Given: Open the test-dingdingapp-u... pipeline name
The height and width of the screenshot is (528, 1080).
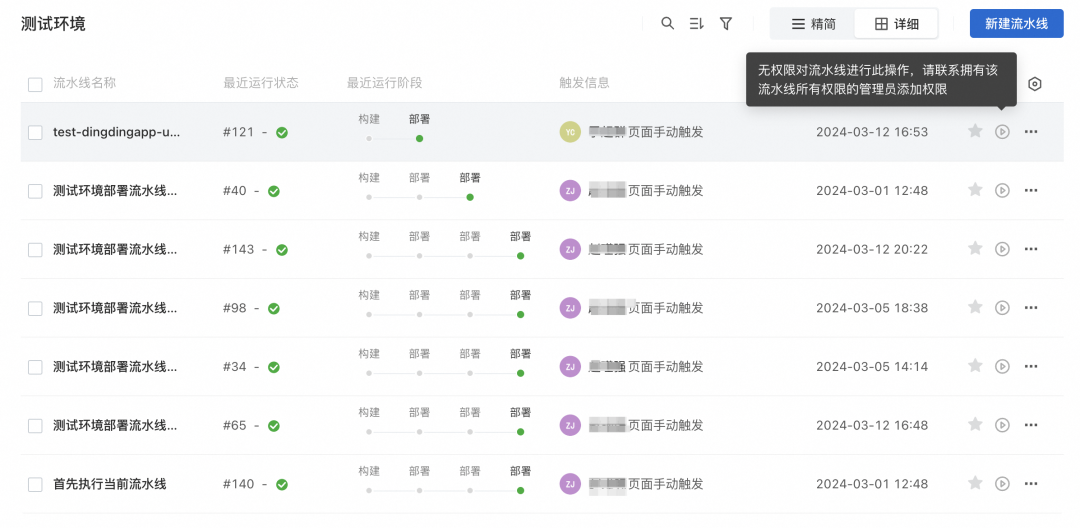Looking at the screenshot, I should tap(116, 132).
